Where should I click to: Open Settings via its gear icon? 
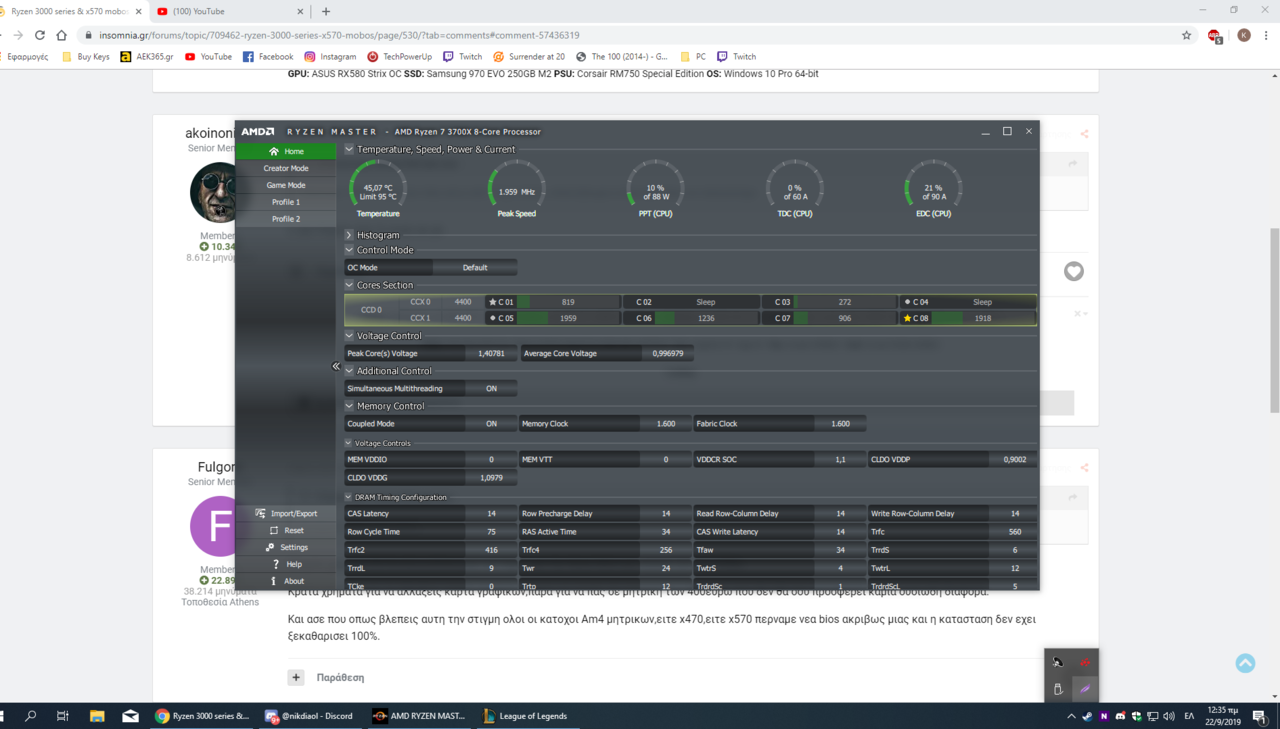pos(270,547)
